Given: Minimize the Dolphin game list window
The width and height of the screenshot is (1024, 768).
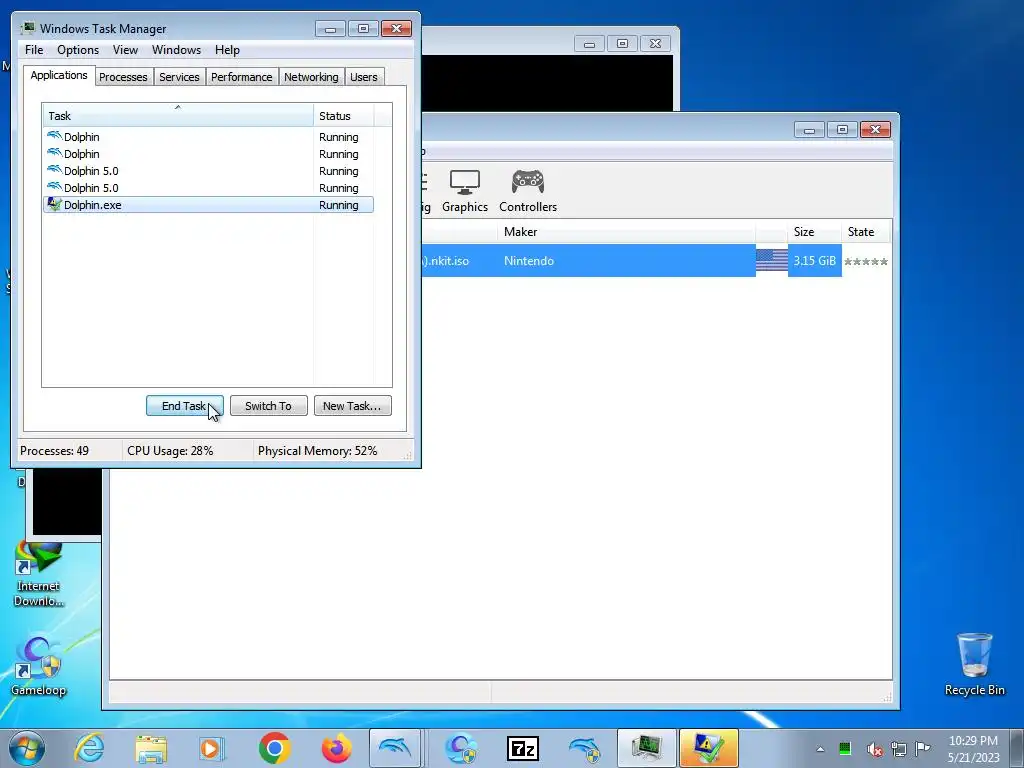Looking at the screenshot, I should click(x=809, y=129).
